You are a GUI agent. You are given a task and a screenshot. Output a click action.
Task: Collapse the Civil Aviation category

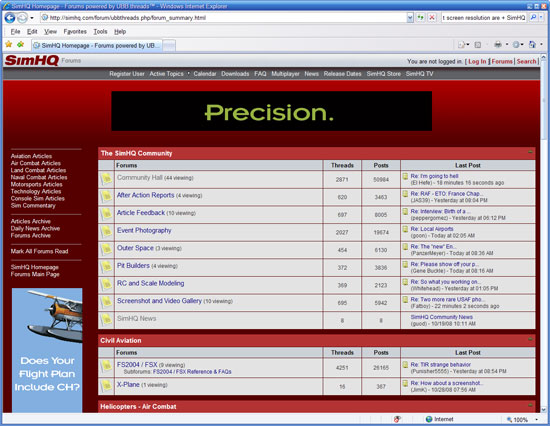click(x=530, y=339)
